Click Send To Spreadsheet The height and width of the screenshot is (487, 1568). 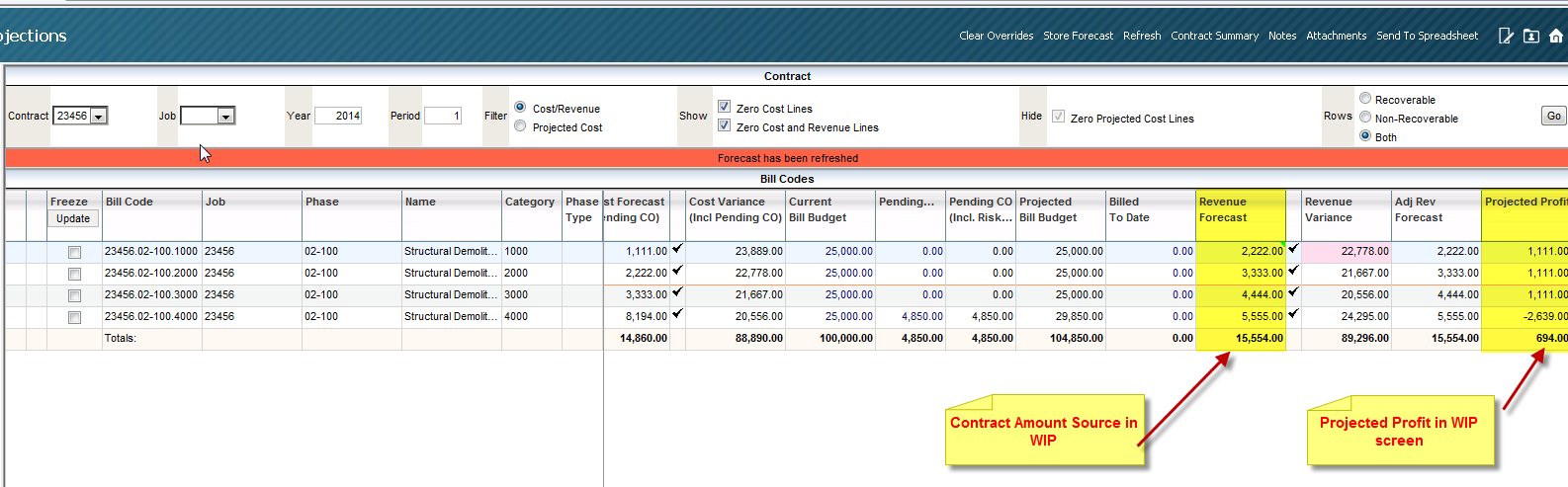coord(1427,36)
